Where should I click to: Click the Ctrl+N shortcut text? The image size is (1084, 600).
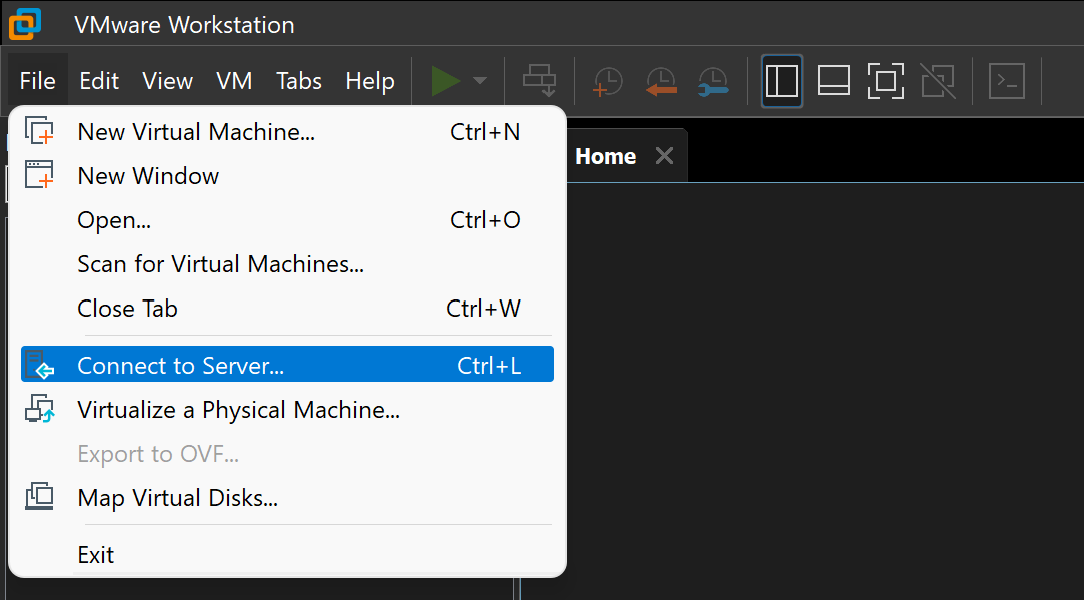pyautogui.click(x=485, y=131)
